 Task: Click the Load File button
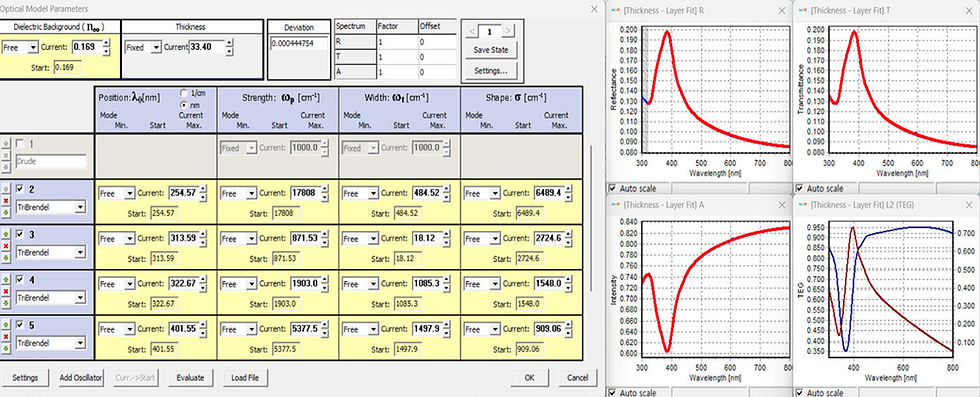[x=245, y=378]
